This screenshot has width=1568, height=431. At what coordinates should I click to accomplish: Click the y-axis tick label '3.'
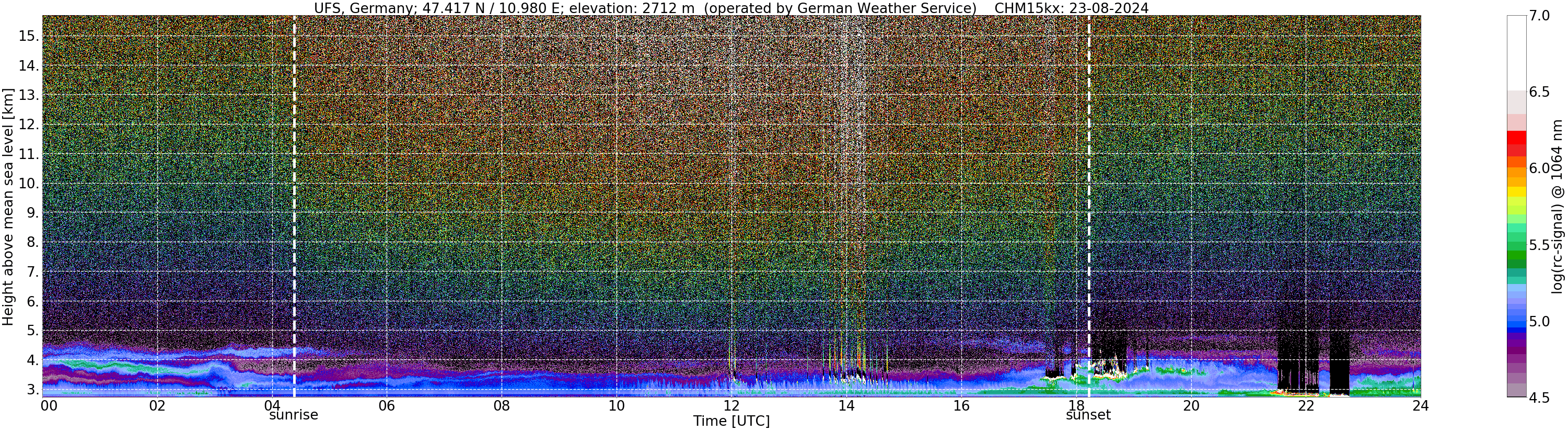33,390
